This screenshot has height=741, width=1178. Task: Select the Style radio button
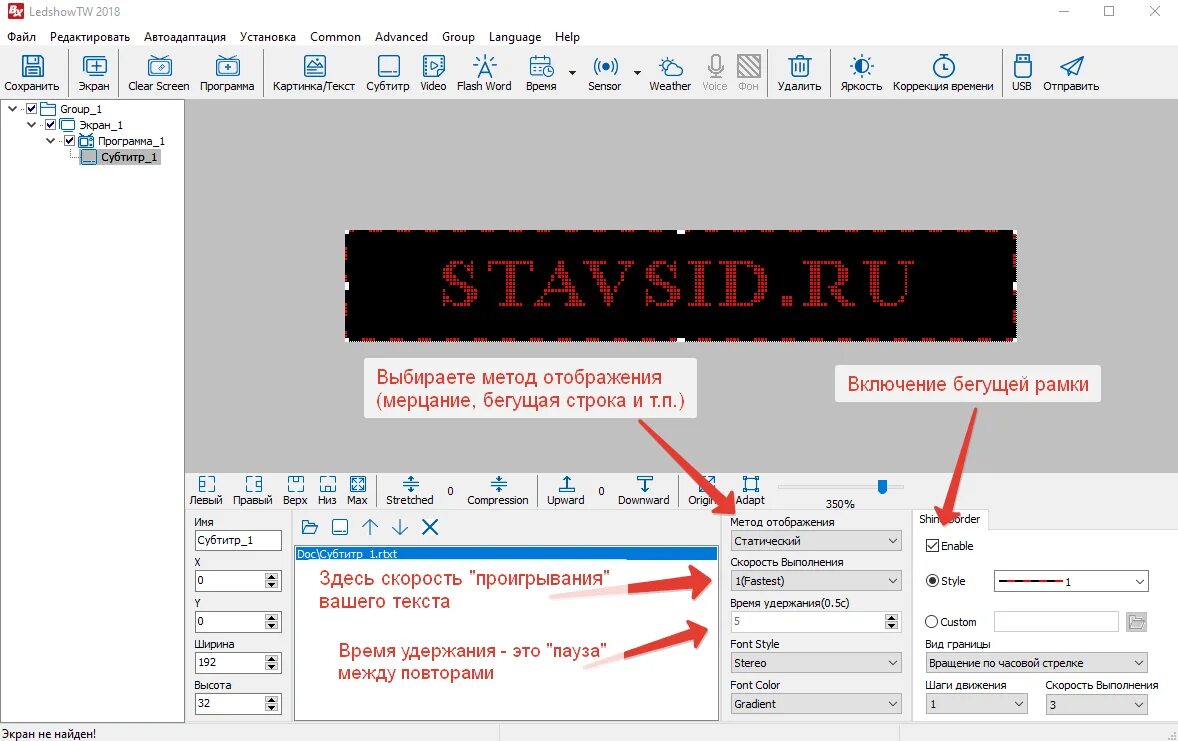[x=932, y=581]
